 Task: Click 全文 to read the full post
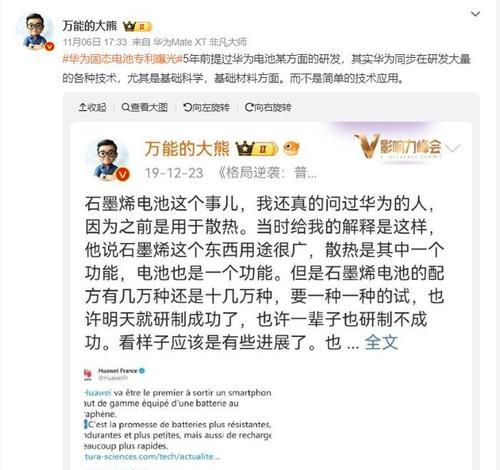click(x=381, y=342)
